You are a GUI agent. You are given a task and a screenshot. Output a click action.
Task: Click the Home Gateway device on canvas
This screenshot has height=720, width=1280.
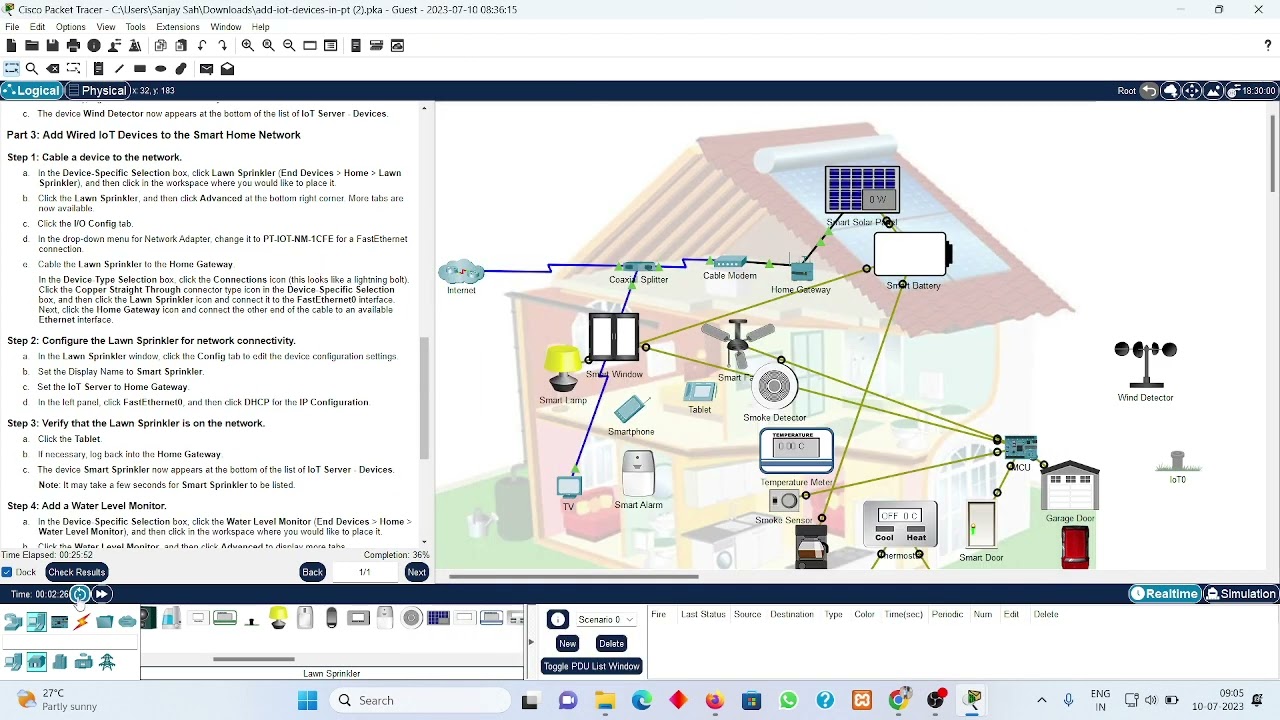tap(800, 271)
